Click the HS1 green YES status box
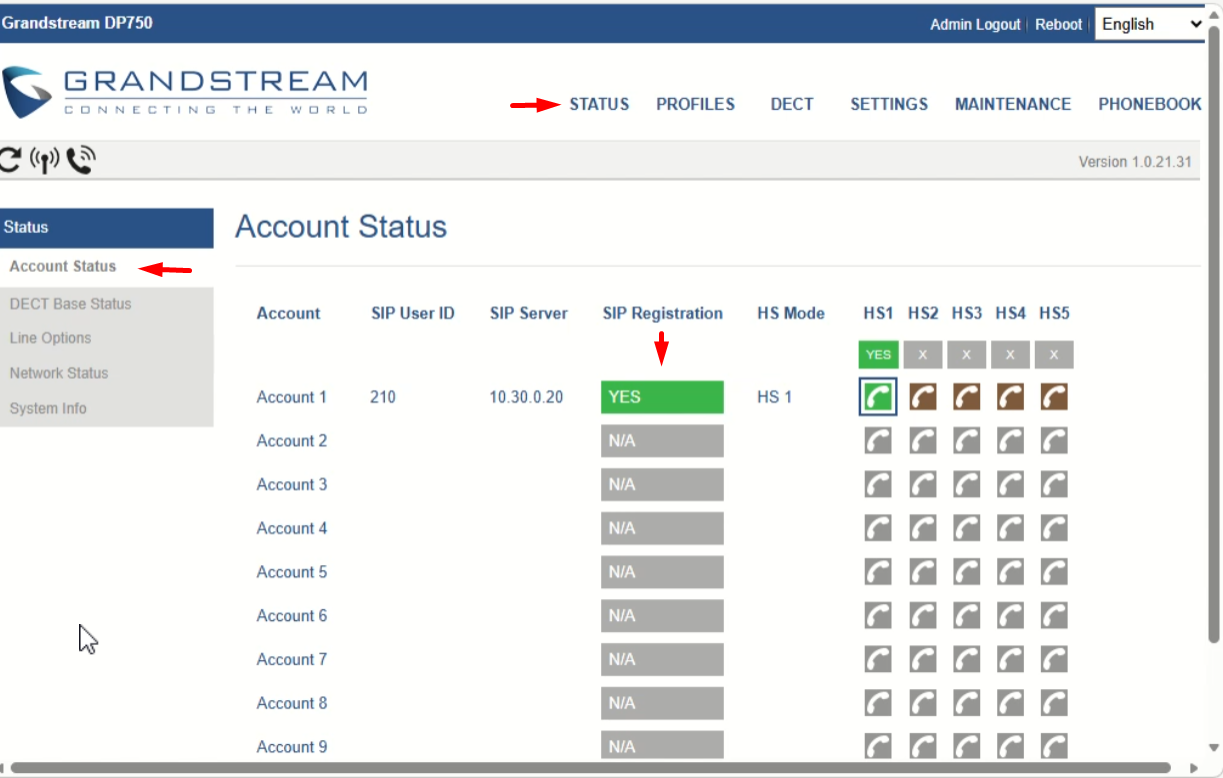This screenshot has width=1223, height=778. [x=878, y=355]
